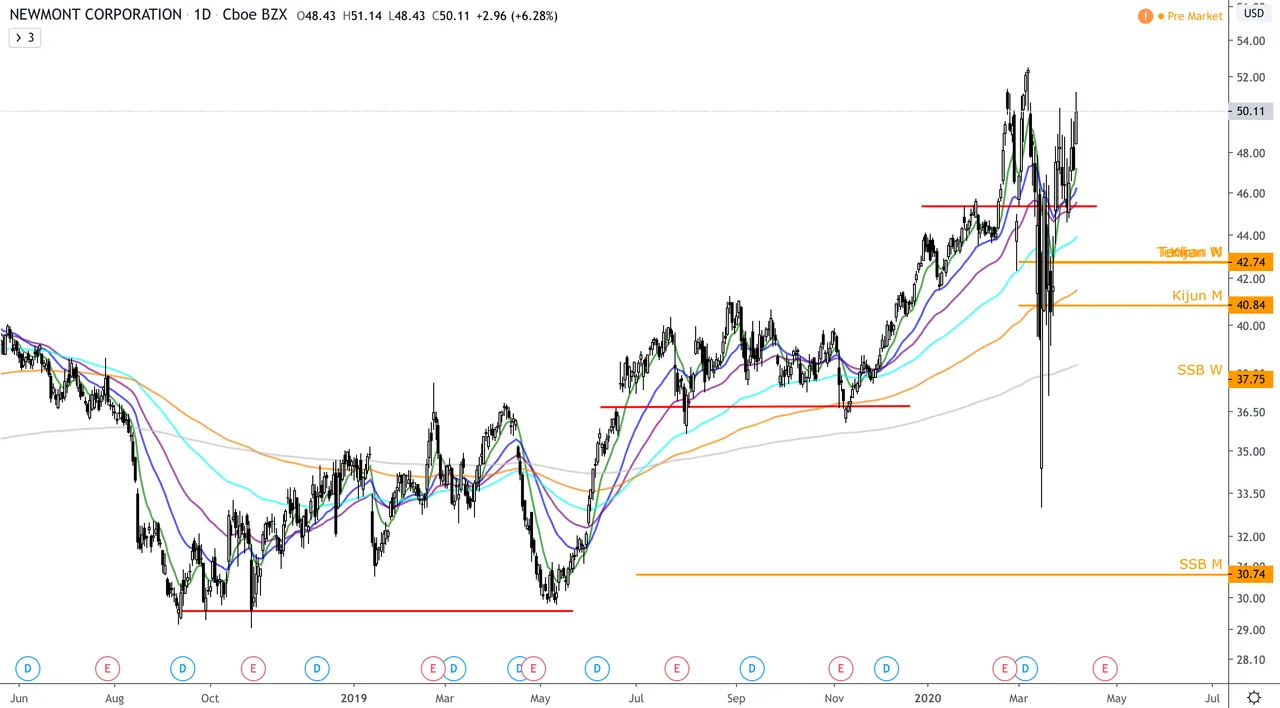The height and width of the screenshot is (708, 1280).
Task: Click the NEWMONT CORPORATION symbol title
Action: 96,15
